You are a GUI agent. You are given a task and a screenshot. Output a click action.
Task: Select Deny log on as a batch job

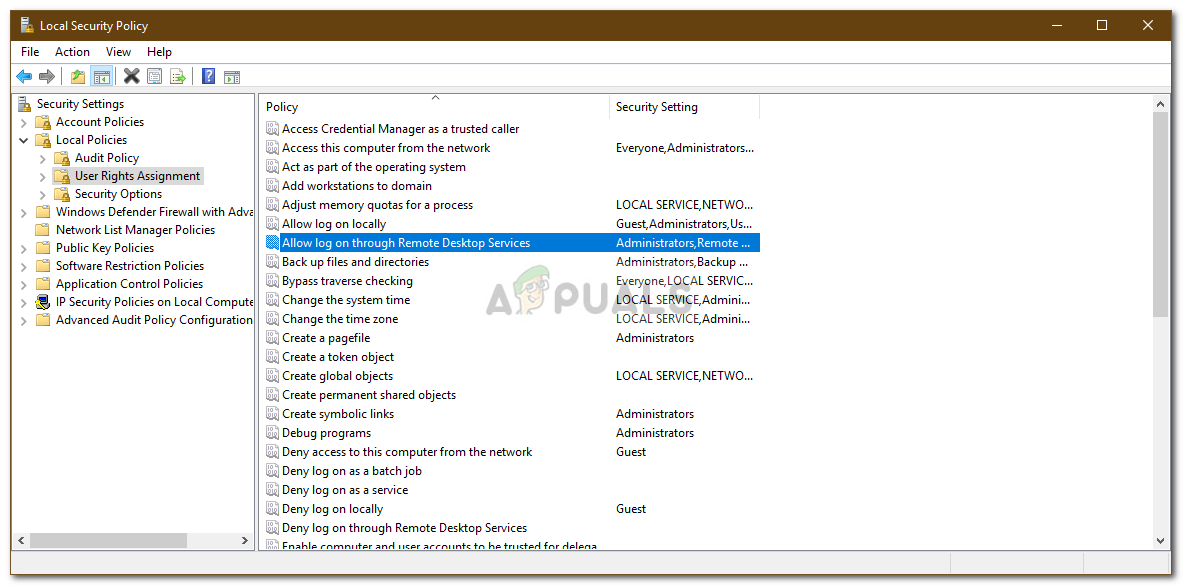352,471
